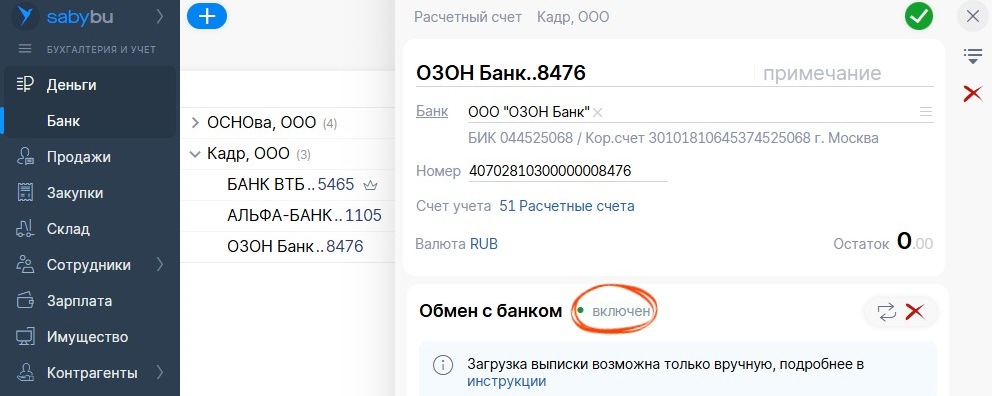
Task: Click the Деньги ruble icon
Action: pos(25,85)
